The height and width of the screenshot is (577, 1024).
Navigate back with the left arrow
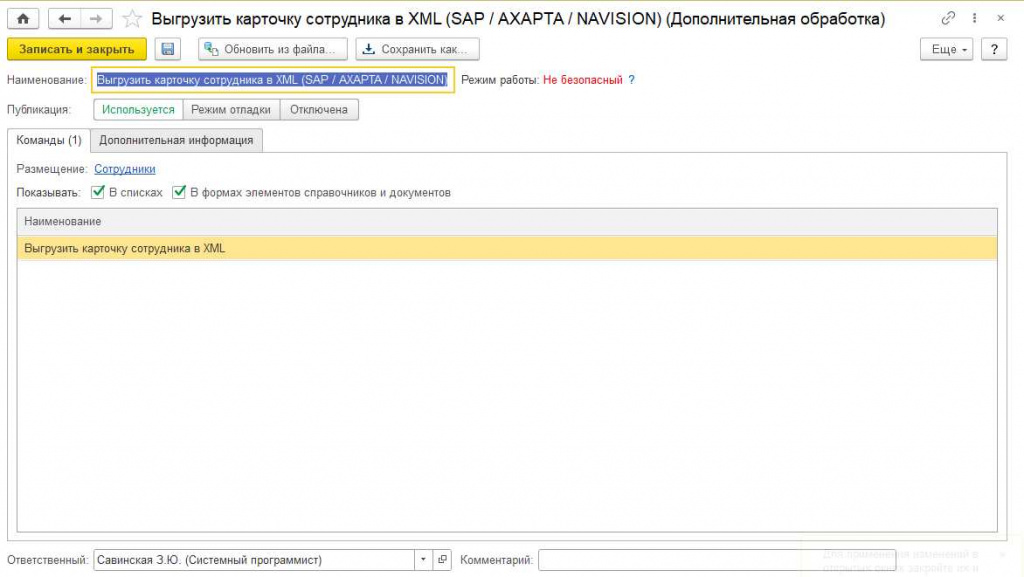tap(64, 18)
